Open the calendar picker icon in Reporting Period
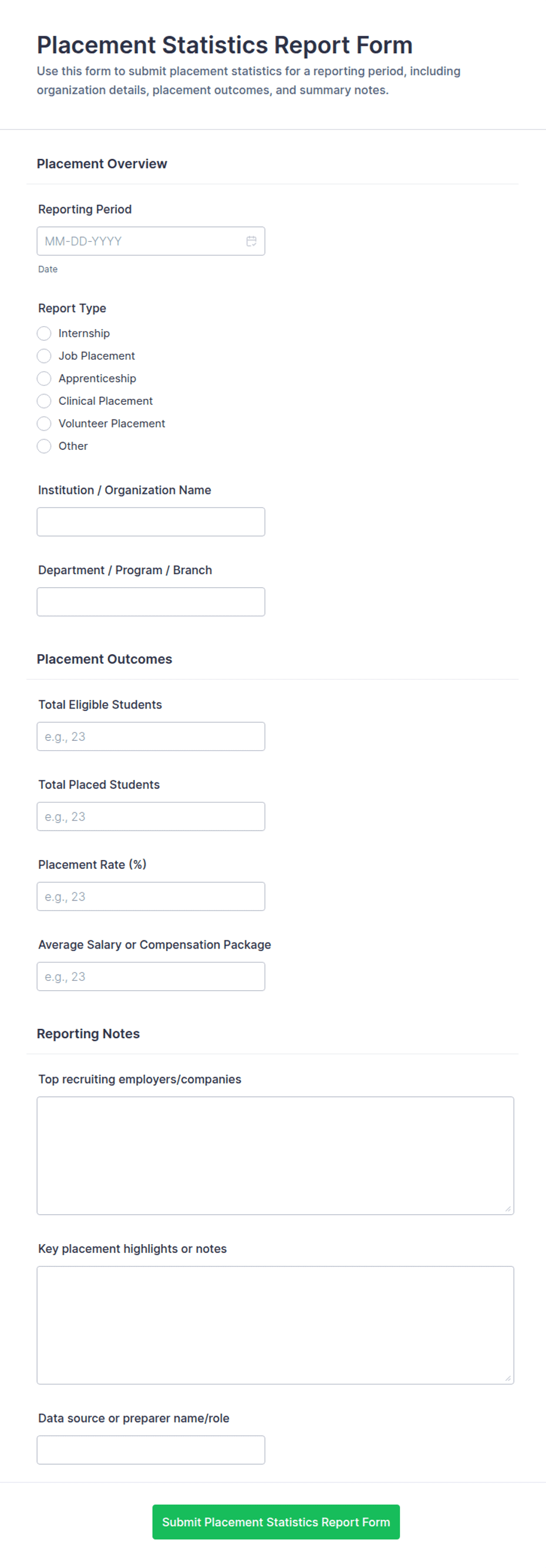Viewport: 546px width, 1568px height. (x=251, y=241)
